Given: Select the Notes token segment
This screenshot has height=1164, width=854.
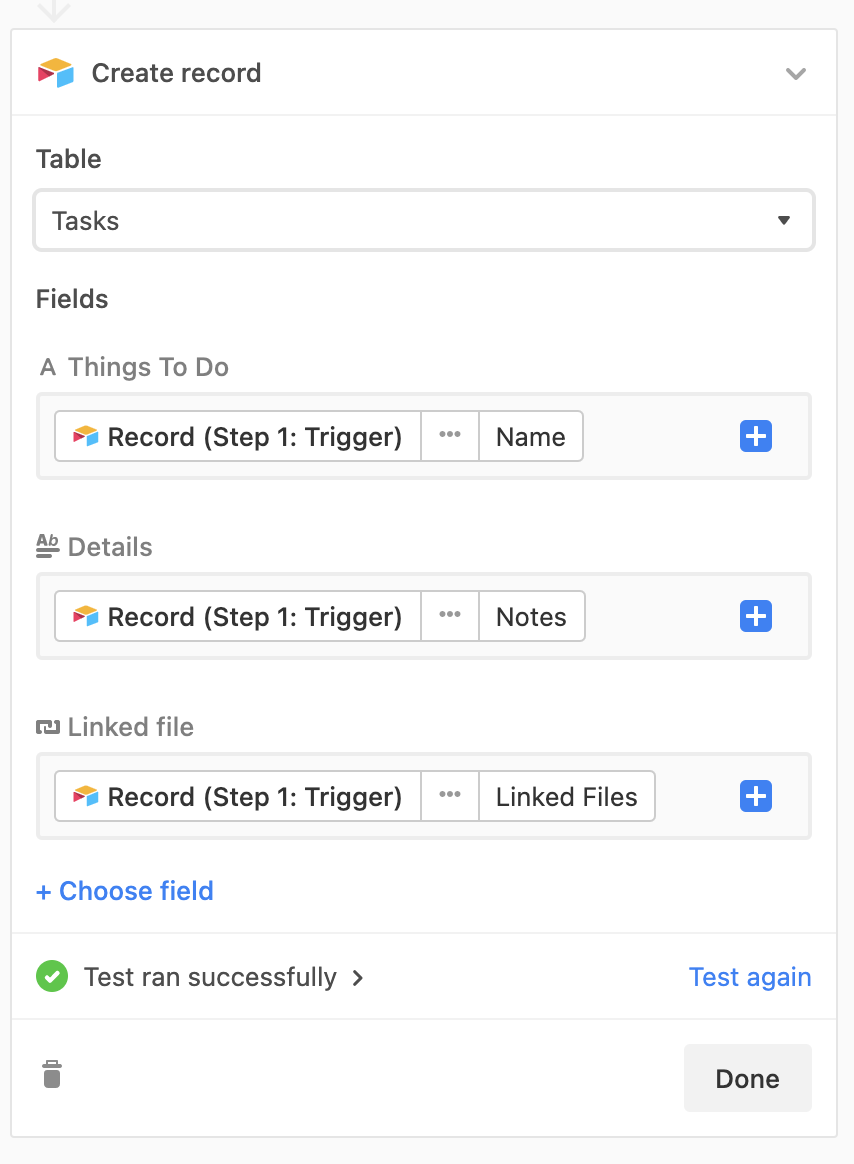Looking at the screenshot, I should [x=532, y=616].
